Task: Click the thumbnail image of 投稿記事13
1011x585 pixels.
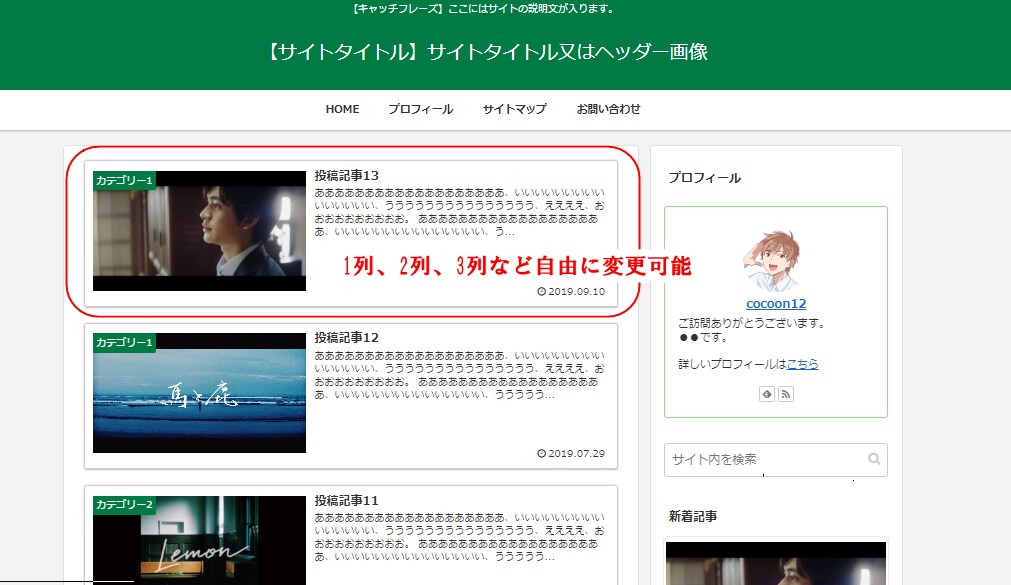Action: tap(199, 231)
